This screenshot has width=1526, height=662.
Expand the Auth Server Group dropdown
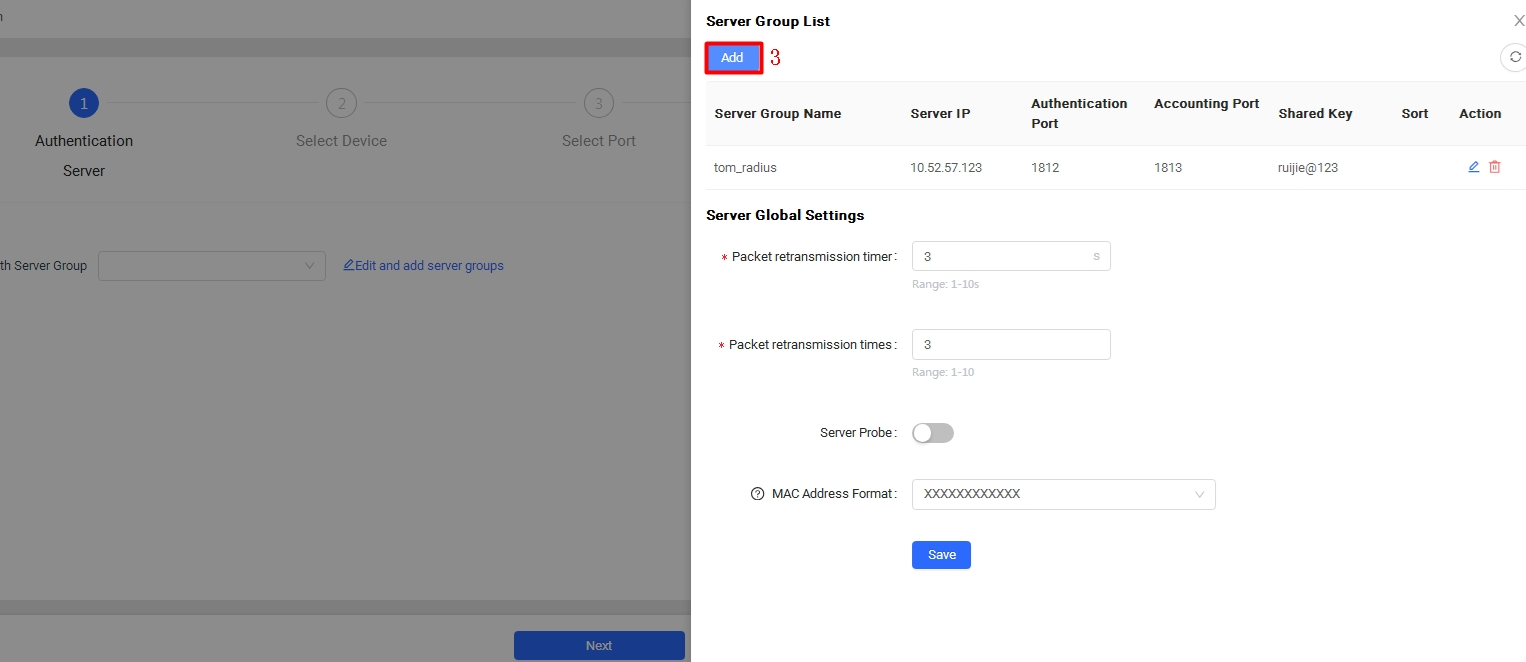tap(212, 266)
